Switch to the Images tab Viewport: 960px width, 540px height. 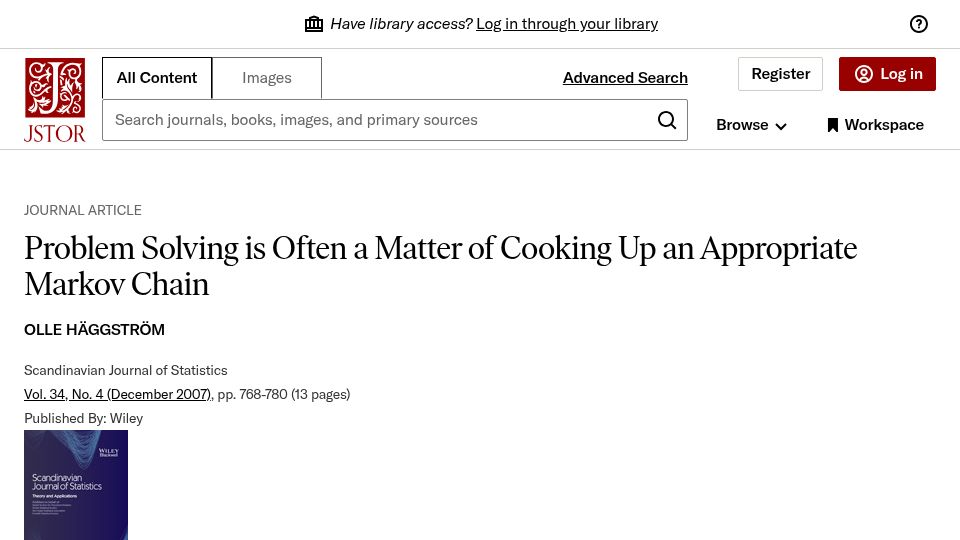pyautogui.click(x=267, y=78)
